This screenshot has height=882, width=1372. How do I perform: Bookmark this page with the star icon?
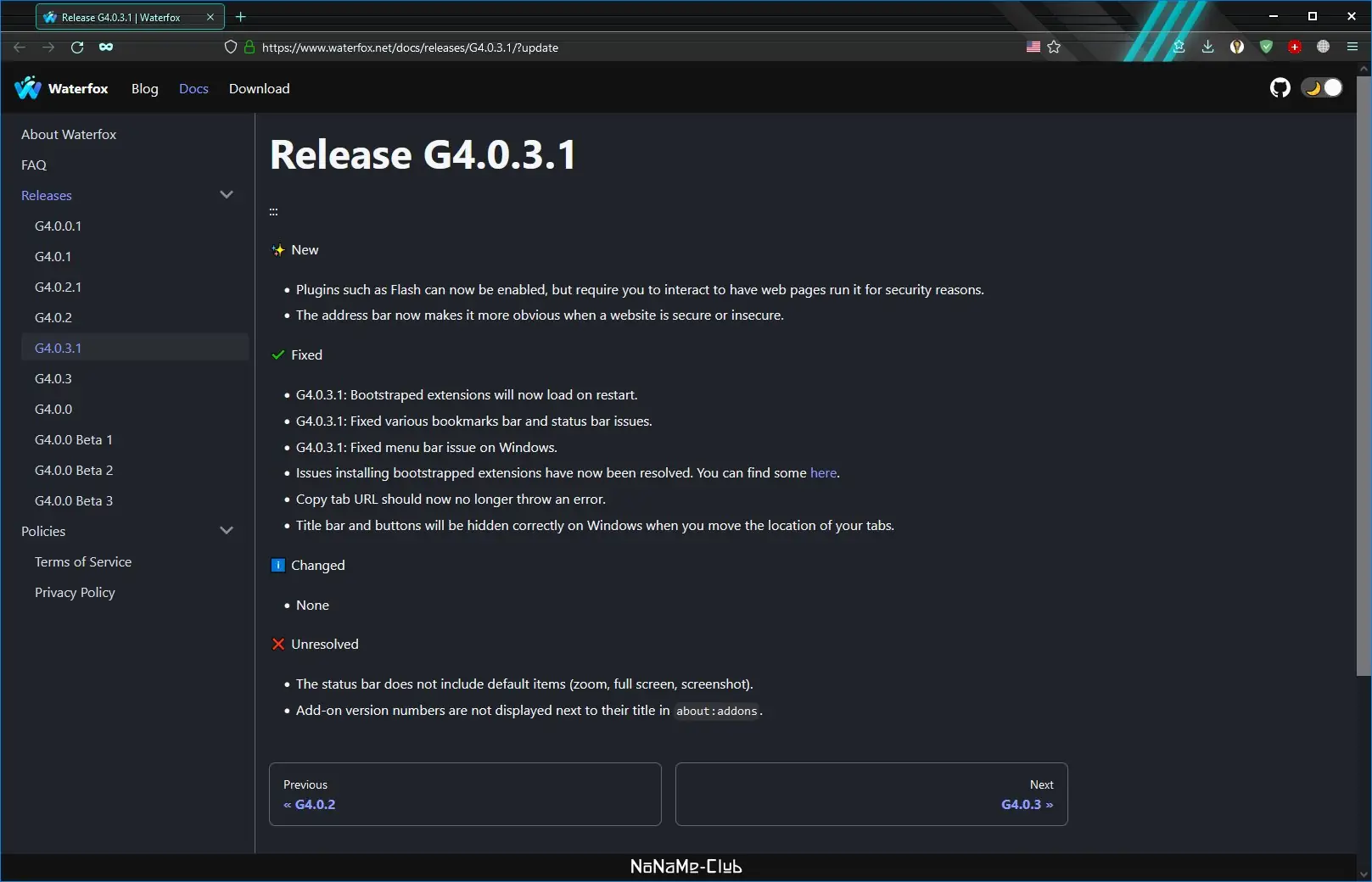click(x=1054, y=47)
